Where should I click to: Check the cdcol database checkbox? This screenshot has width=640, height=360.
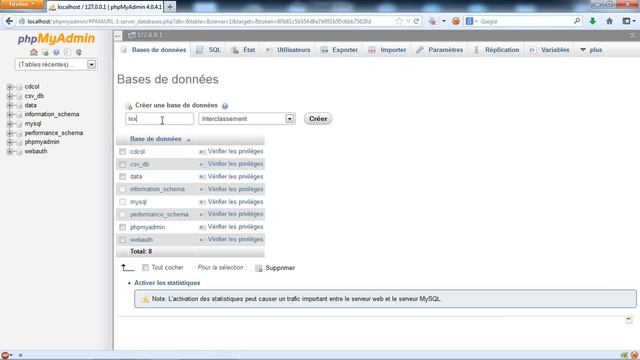122,152
